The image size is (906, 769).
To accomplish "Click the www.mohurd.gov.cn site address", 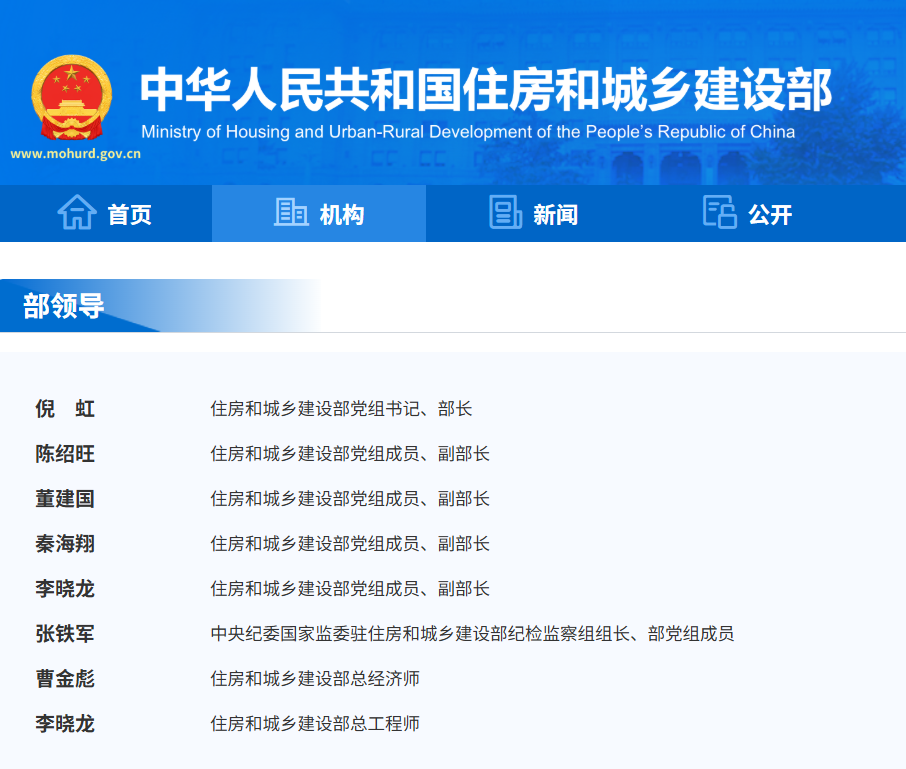I will [x=75, y=154].
